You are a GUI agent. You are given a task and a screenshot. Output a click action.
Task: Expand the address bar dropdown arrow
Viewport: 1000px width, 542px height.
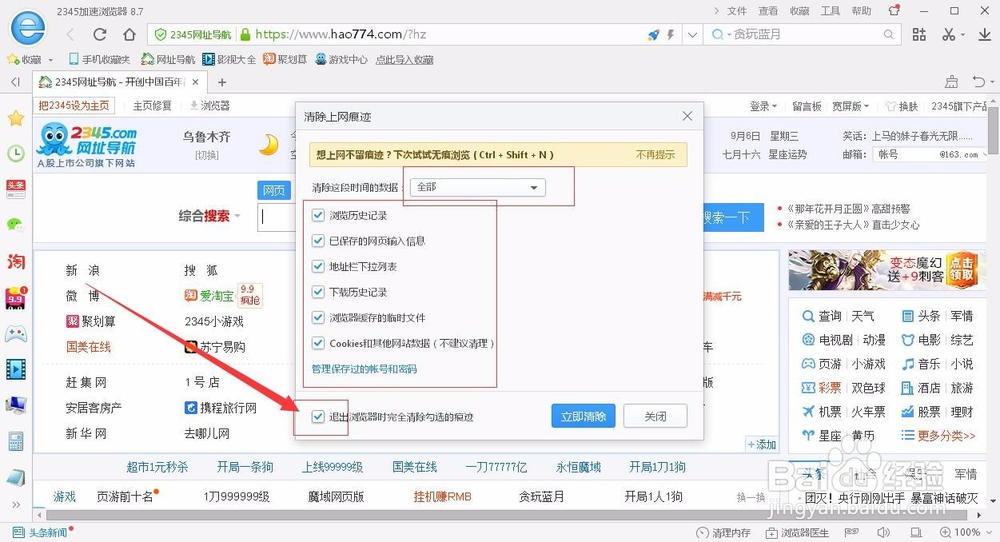[x=692, y=35]
